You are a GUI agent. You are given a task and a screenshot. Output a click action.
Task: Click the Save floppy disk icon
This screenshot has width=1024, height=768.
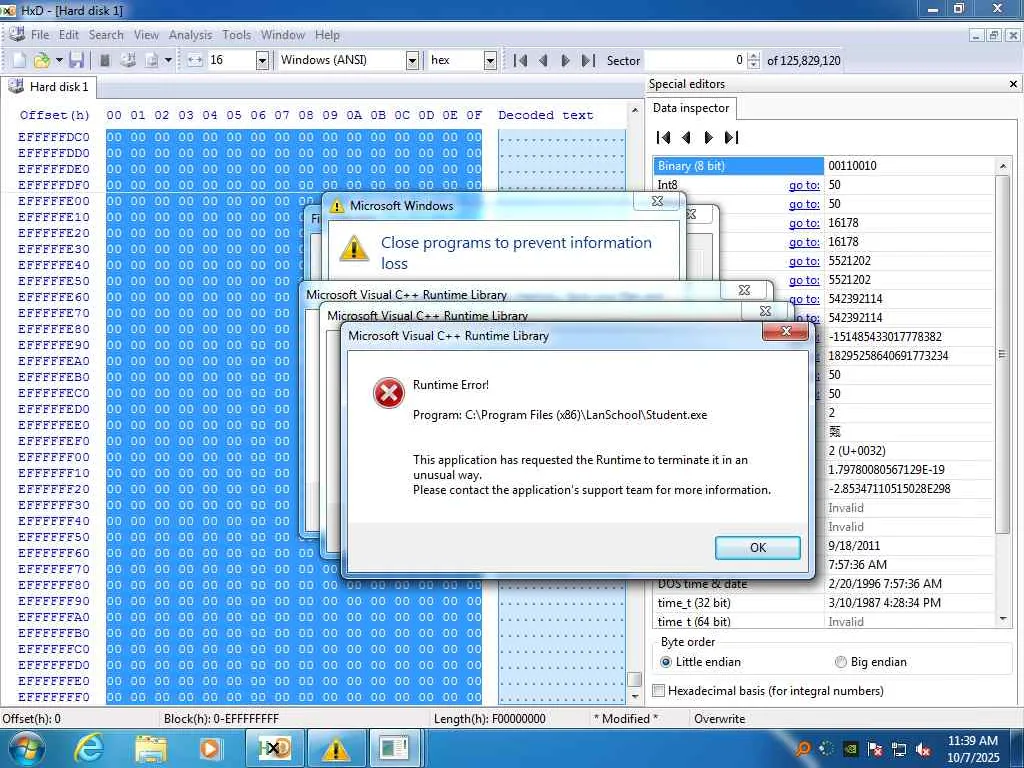(76, 60)
